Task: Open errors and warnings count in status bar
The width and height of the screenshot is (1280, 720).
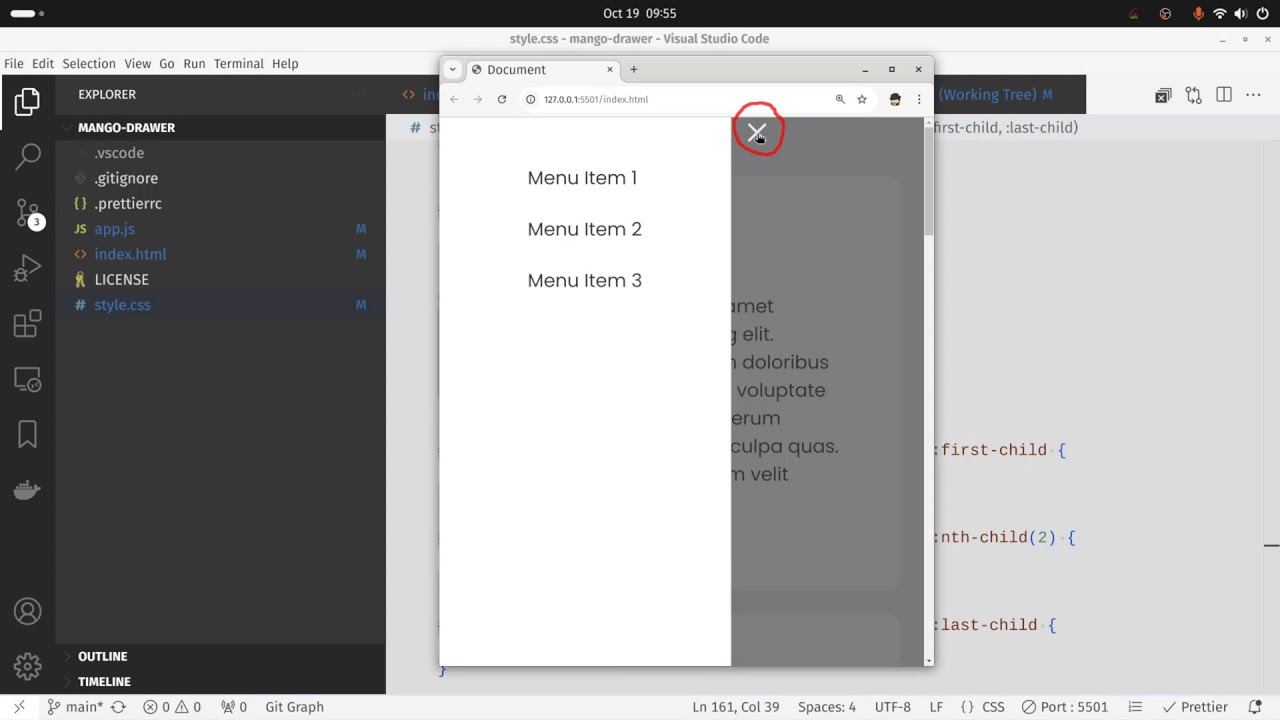Action: coord(172,707)
